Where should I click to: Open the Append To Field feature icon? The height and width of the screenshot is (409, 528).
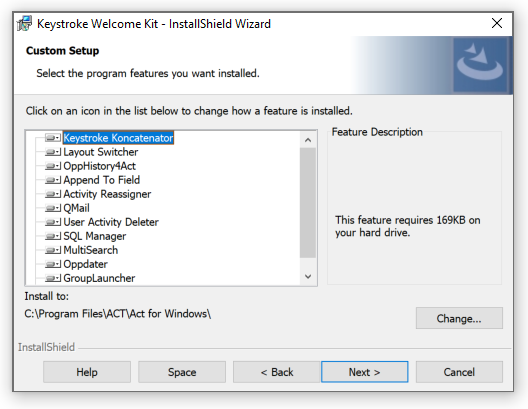[x=53, y=180]
